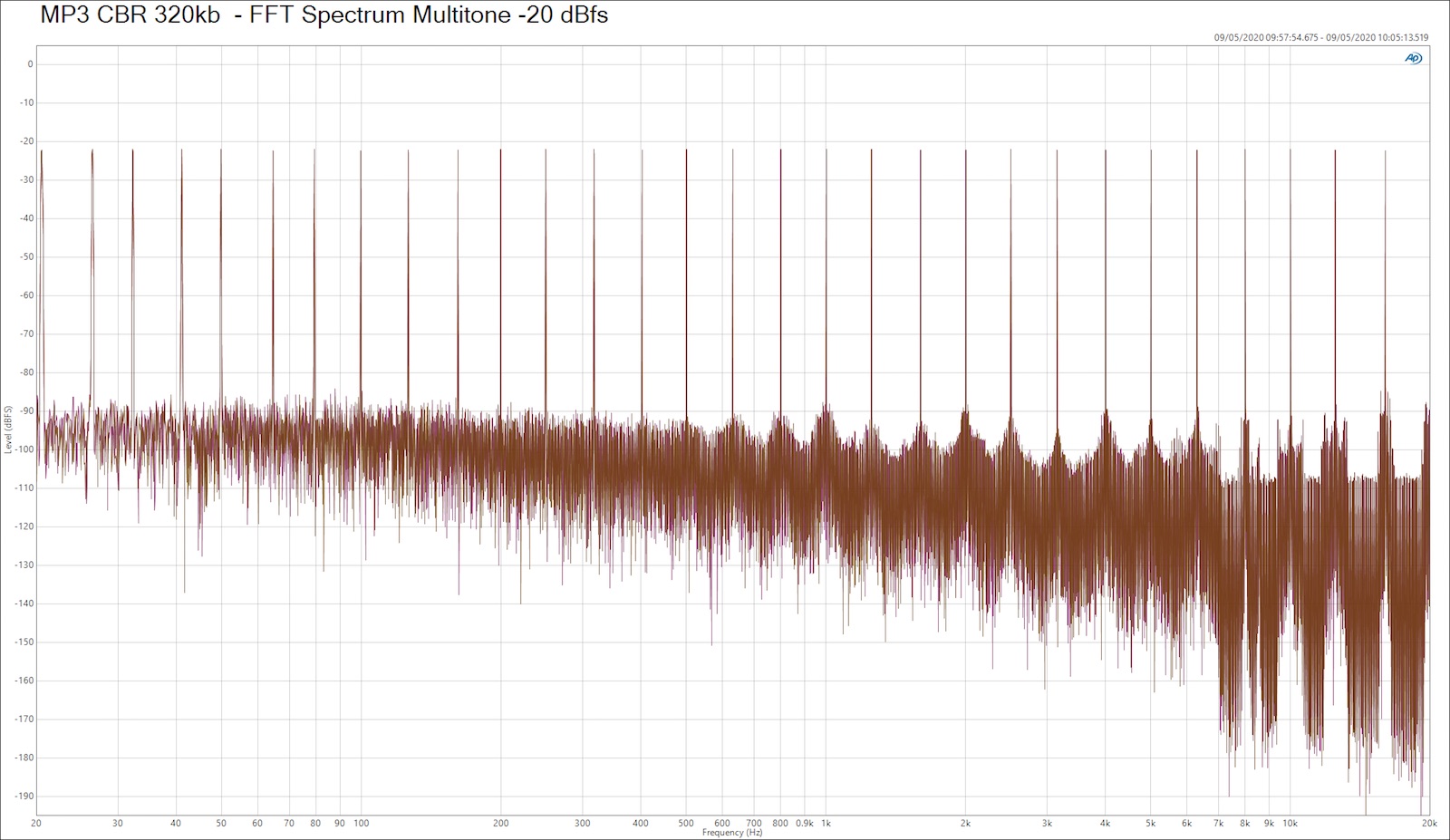The image size is (1450, 840).
Task: Click the "-90" level axis label
Action: (26, 410)
